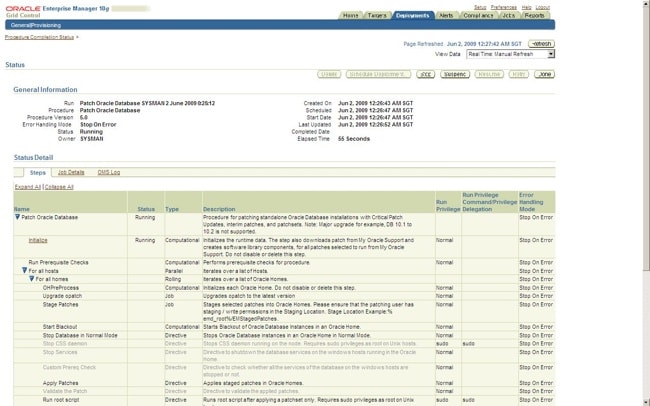Select the greyed Stop Services step
The height and width of the screenshot is (406, 650).
[x=60, y=352]
